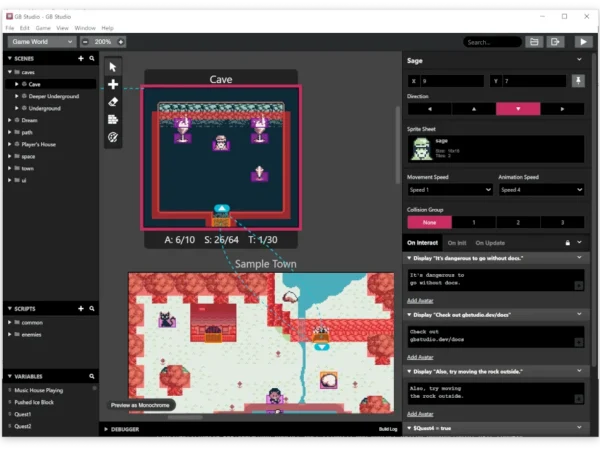
Task: Select the Collisions brick tool
Action: click(x=113, y=119)
